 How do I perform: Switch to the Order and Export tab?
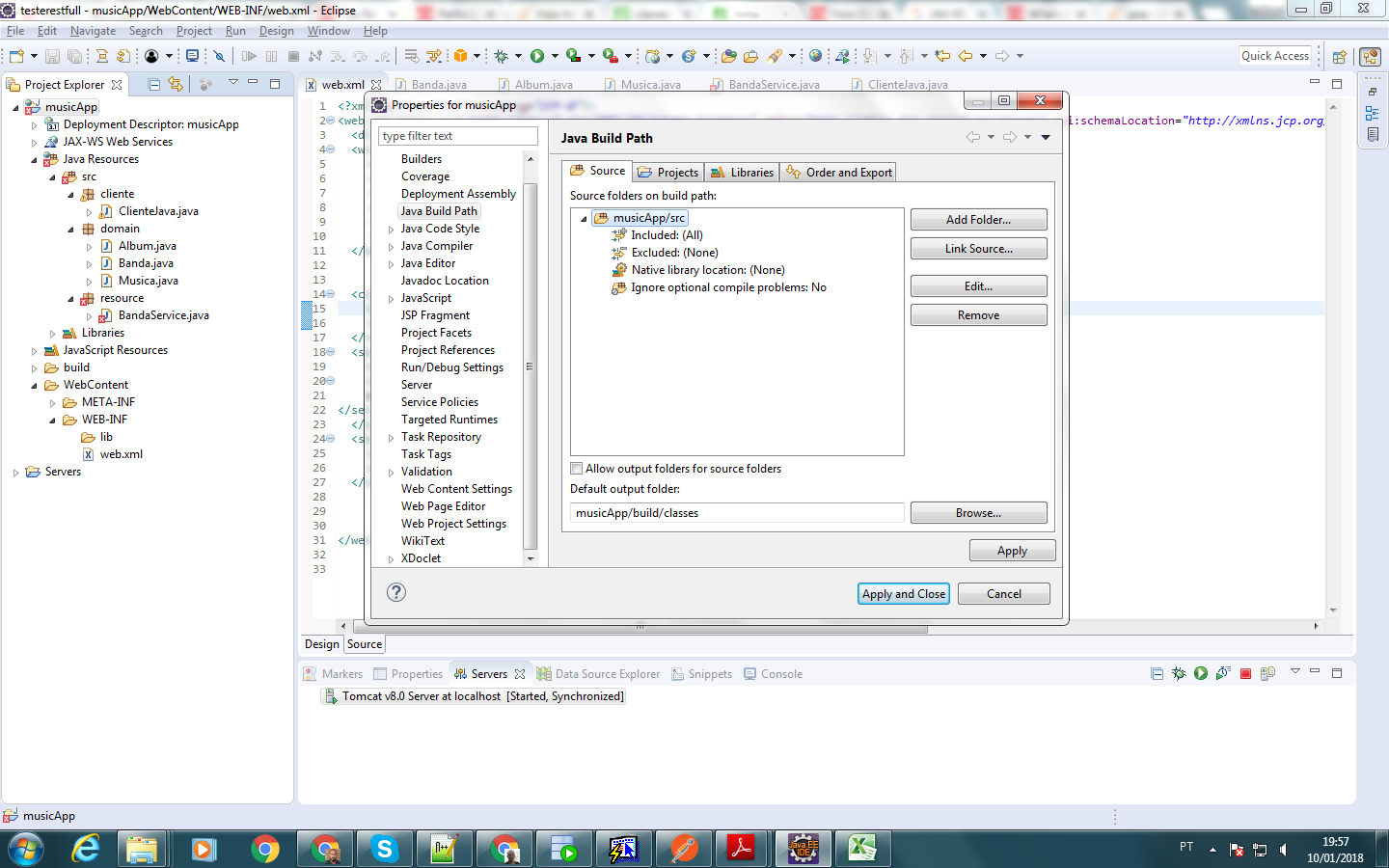pos(839,173)
